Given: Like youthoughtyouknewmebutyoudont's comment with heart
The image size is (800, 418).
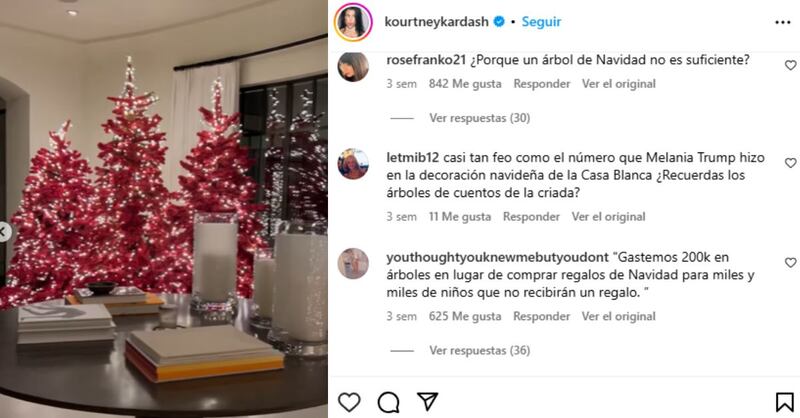Looking at the screenshot, I should pyautogui.click(x=790, y=262).
